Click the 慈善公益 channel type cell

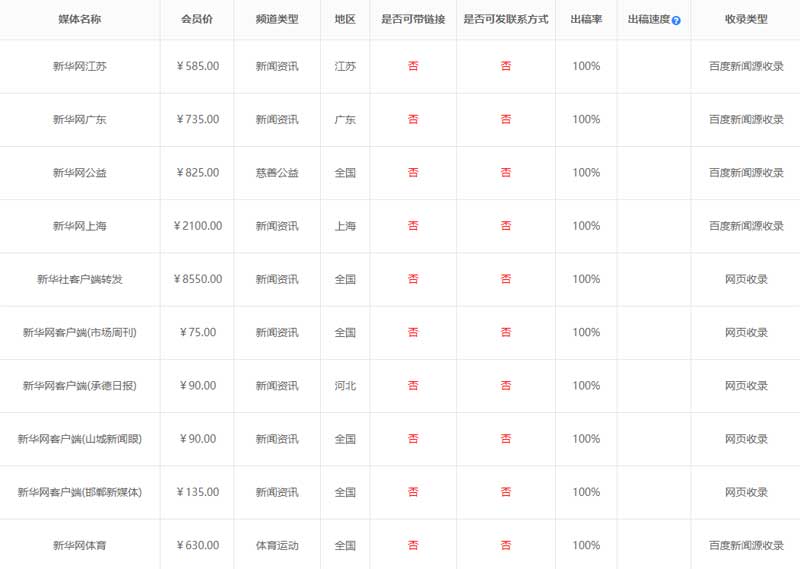(277, 173)
